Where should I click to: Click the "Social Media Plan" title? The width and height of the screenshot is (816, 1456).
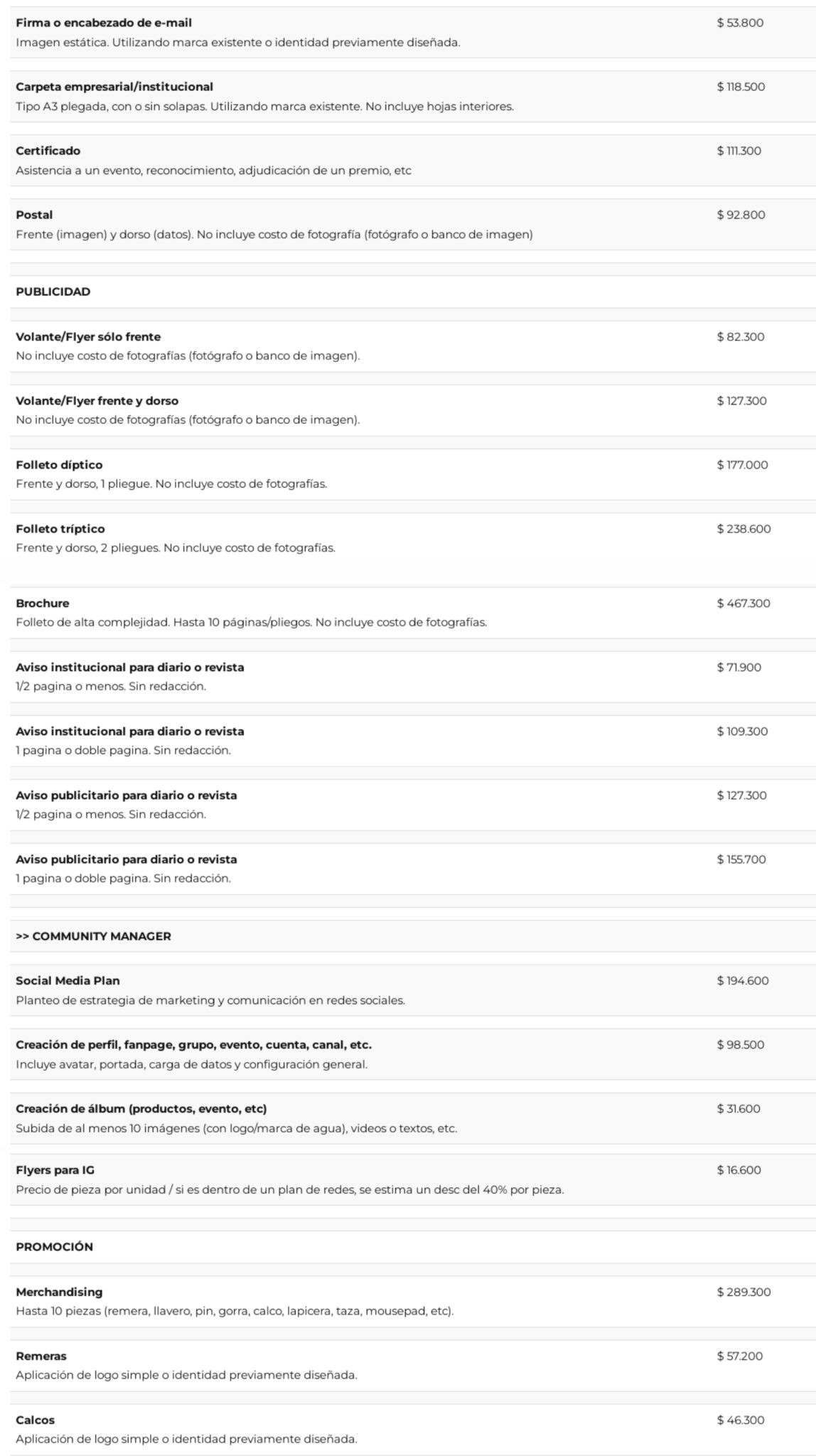[x=68, y=981]
